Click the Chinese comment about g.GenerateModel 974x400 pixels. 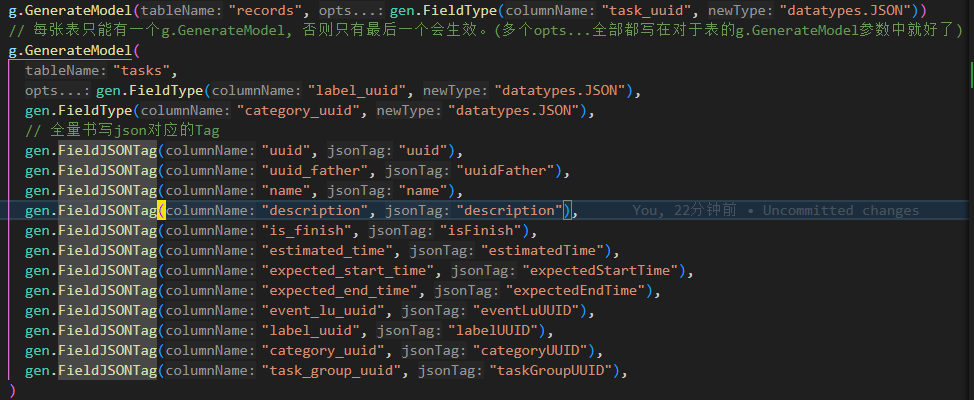(x=480, y=31)
